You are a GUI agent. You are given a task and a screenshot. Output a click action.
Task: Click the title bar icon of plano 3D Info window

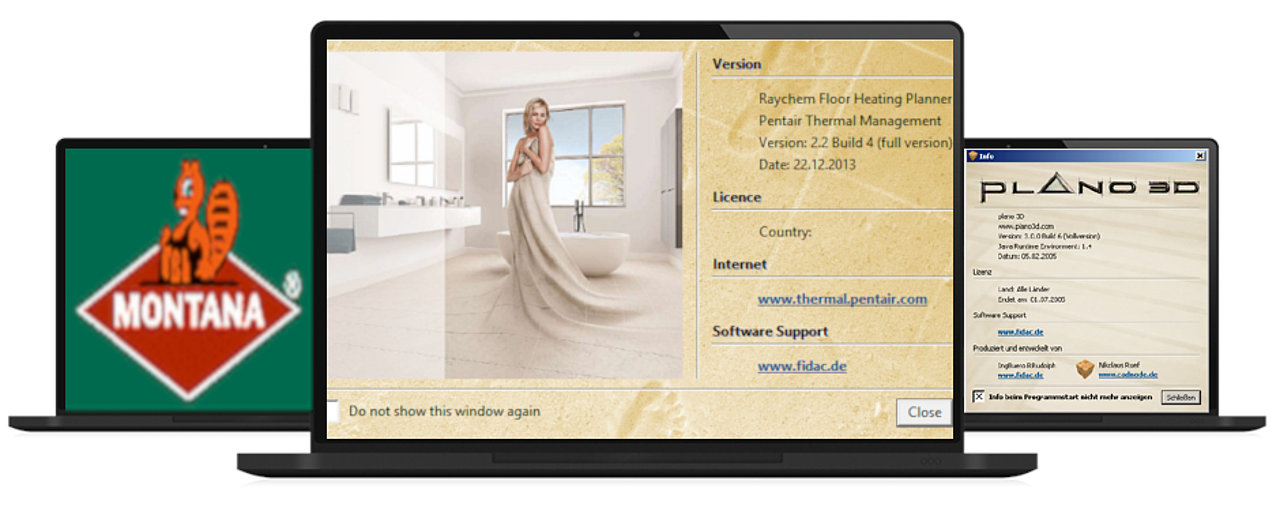(x=972, y=156)
